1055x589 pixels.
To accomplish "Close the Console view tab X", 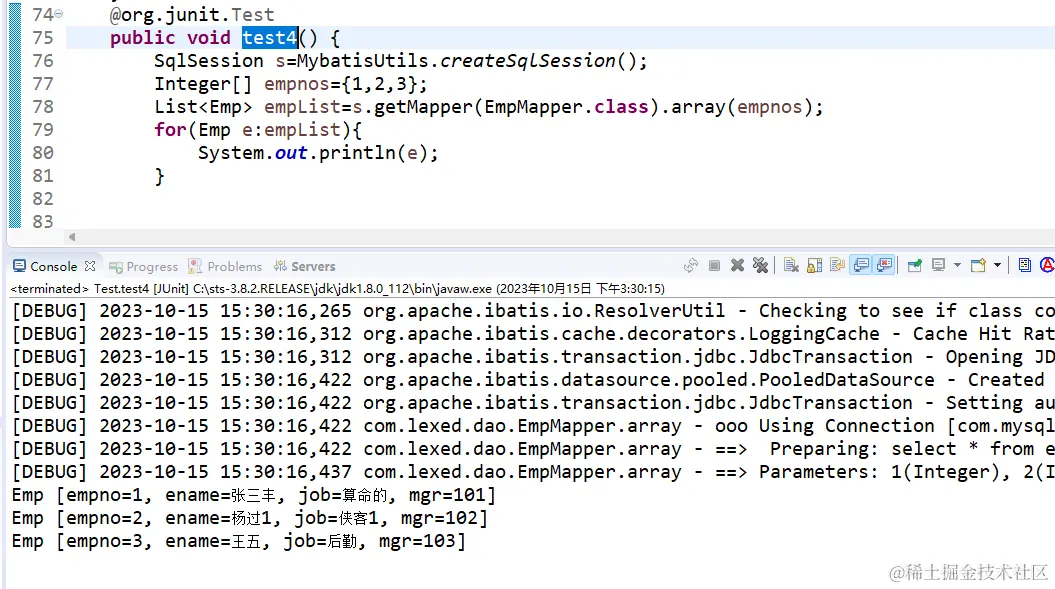I will click(90, 266).
